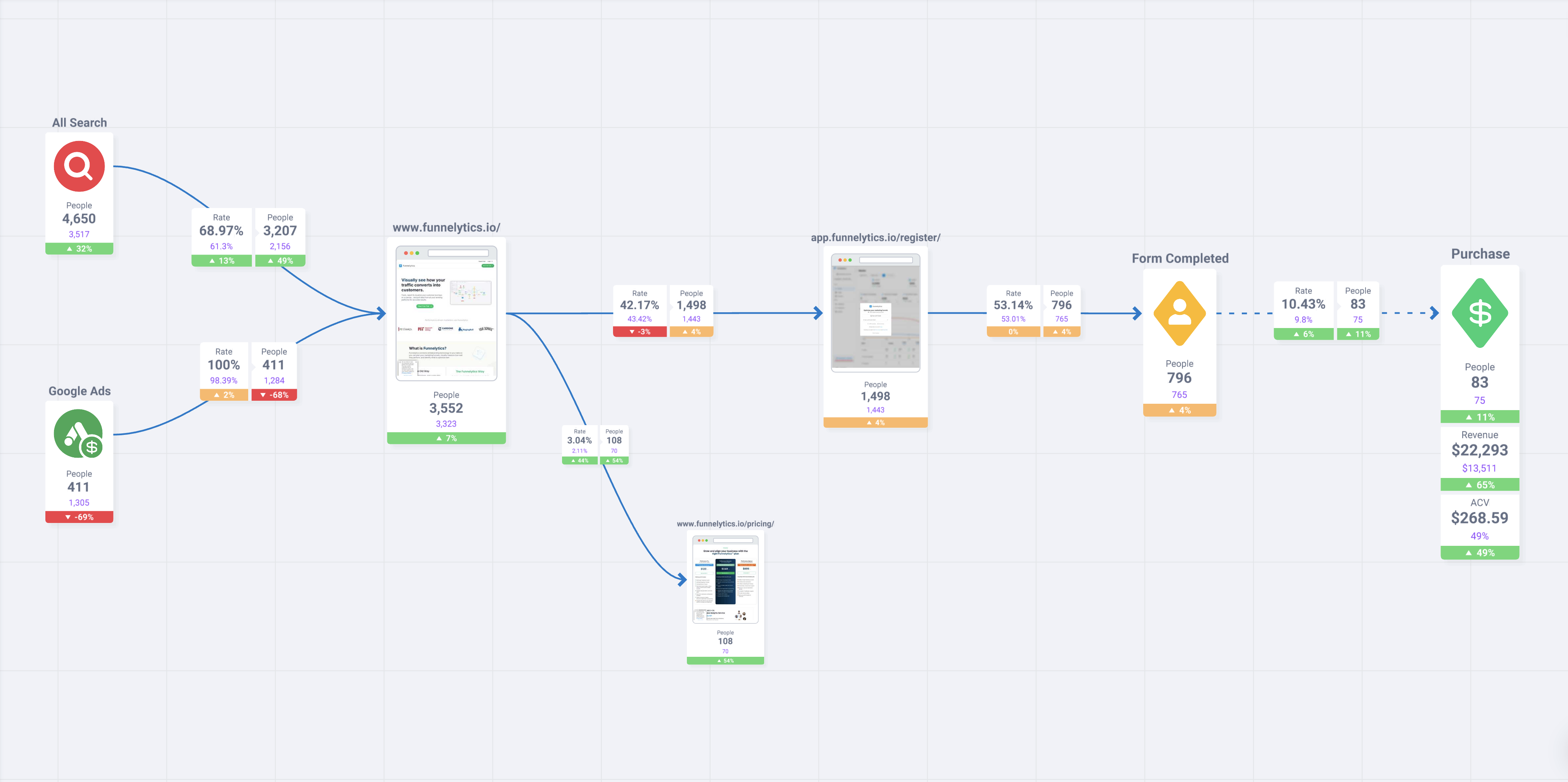The height and width of the screenshot is (782, 1568).
Task: Click the All Search red magnifier icon
Action: click(x=79, y=166)
